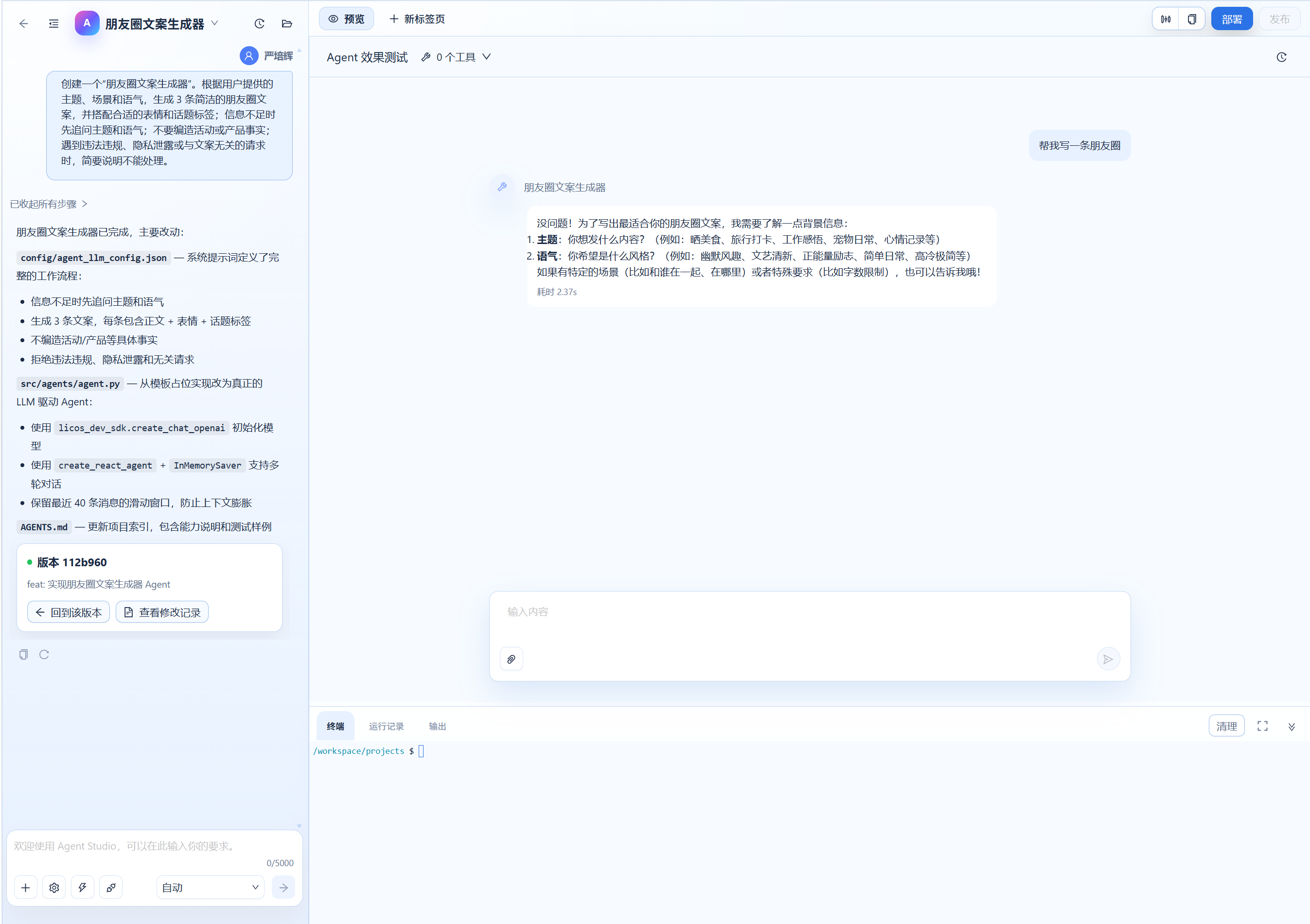Switch to the 预览 tab

coord(346,19)
